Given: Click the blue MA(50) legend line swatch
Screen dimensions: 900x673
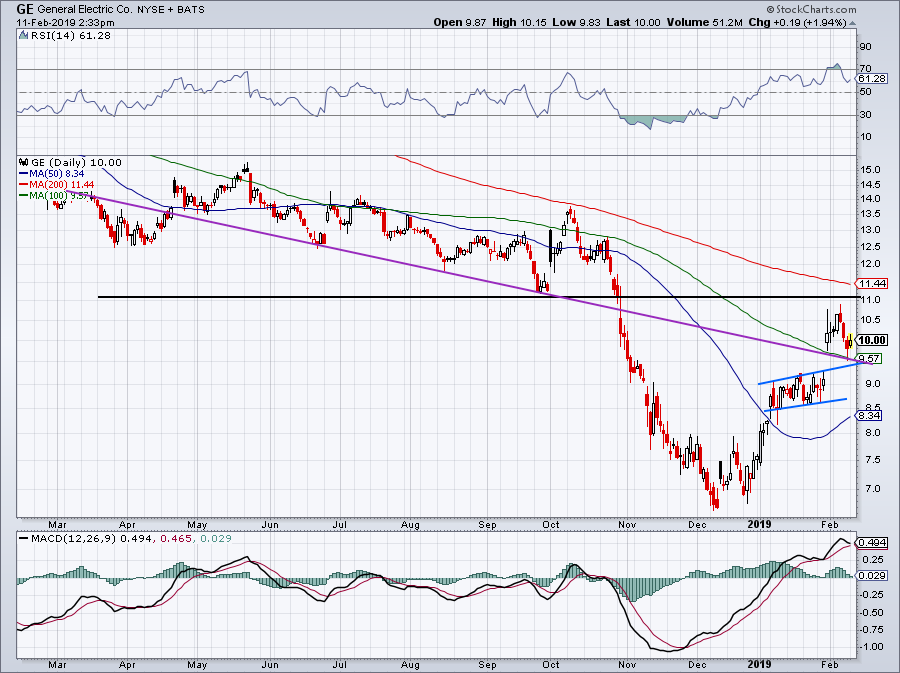Looking at the screenshot, I should point(24,174).
